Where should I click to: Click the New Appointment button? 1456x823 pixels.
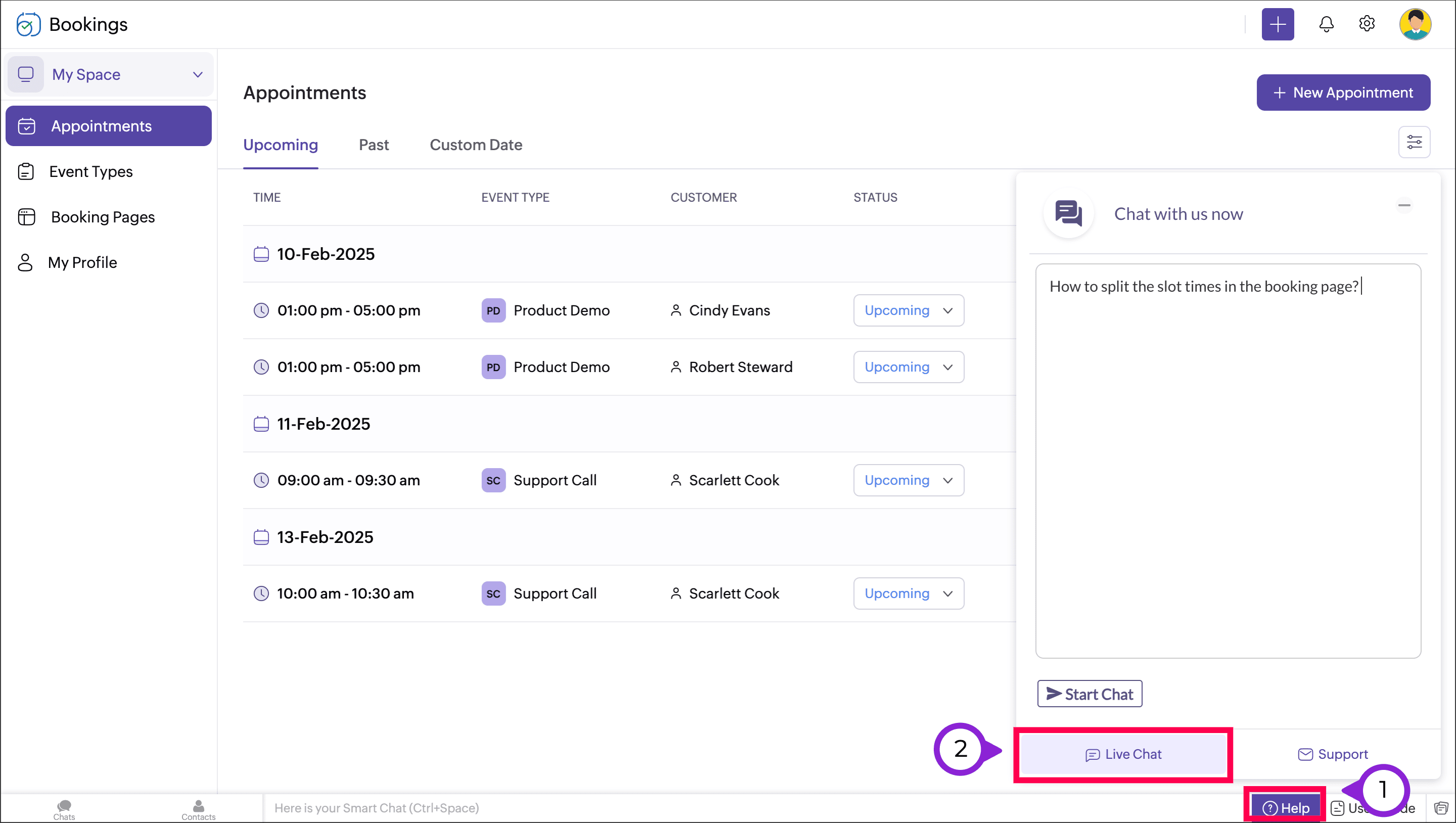click(1342, 93)
